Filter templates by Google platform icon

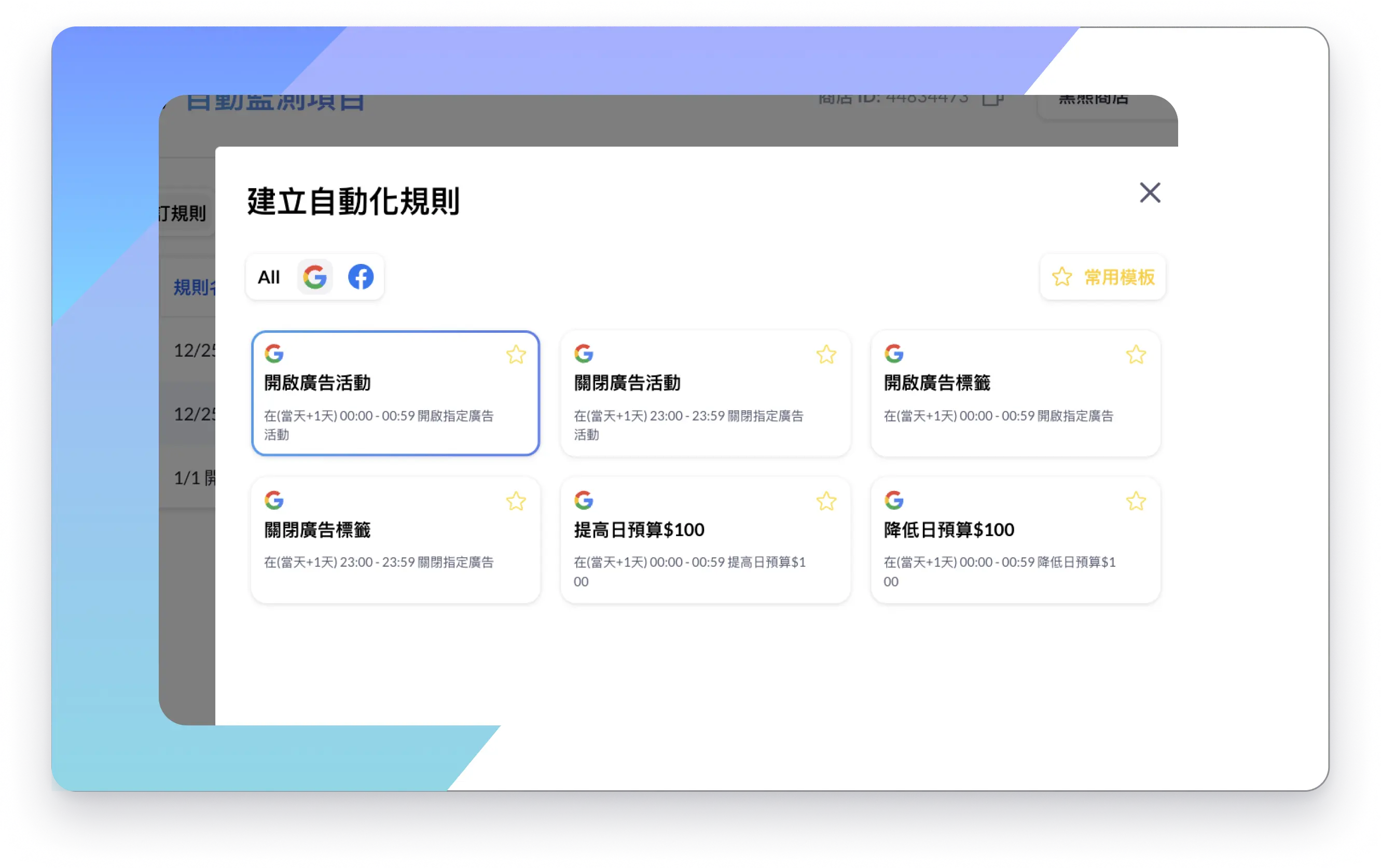[x=315, y=277]
